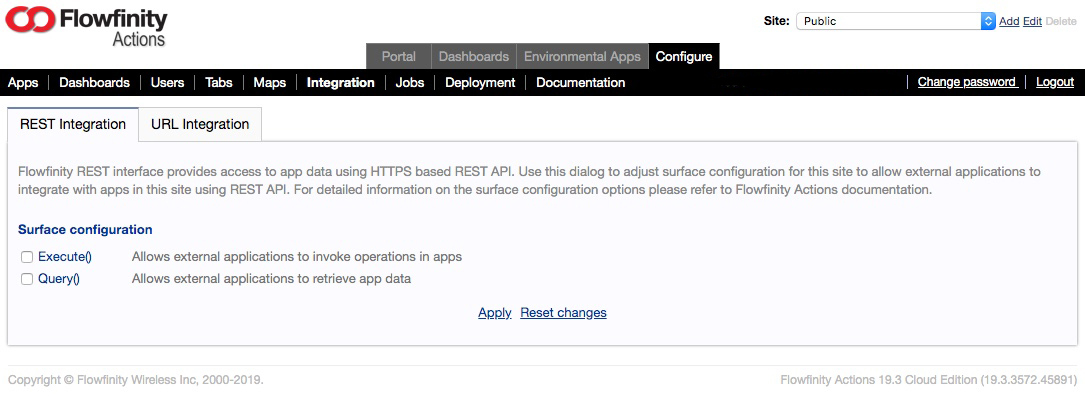Open Jobs in the configure menu
This screenshot has height=396, width=1085.
click(x=410, y=82)
